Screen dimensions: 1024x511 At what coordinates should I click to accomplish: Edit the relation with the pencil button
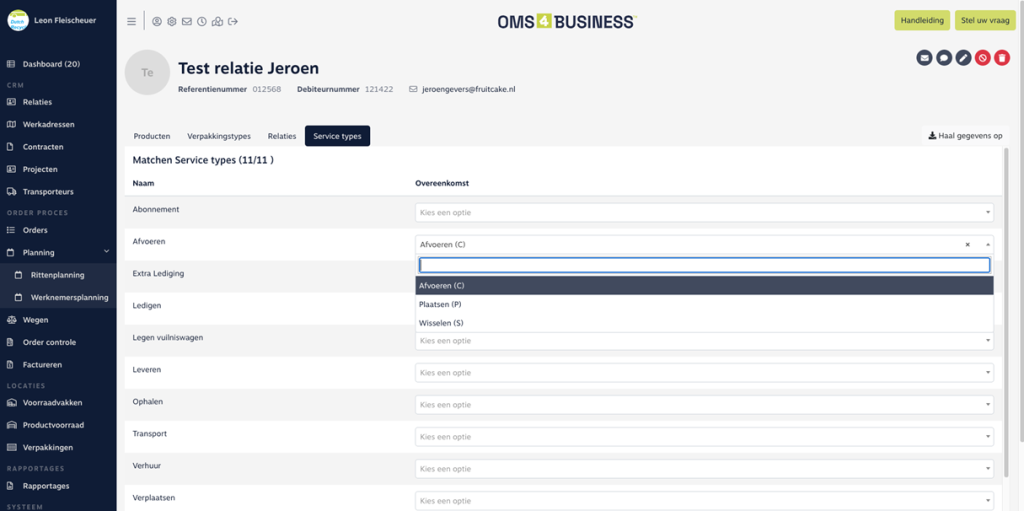(963, 58)
